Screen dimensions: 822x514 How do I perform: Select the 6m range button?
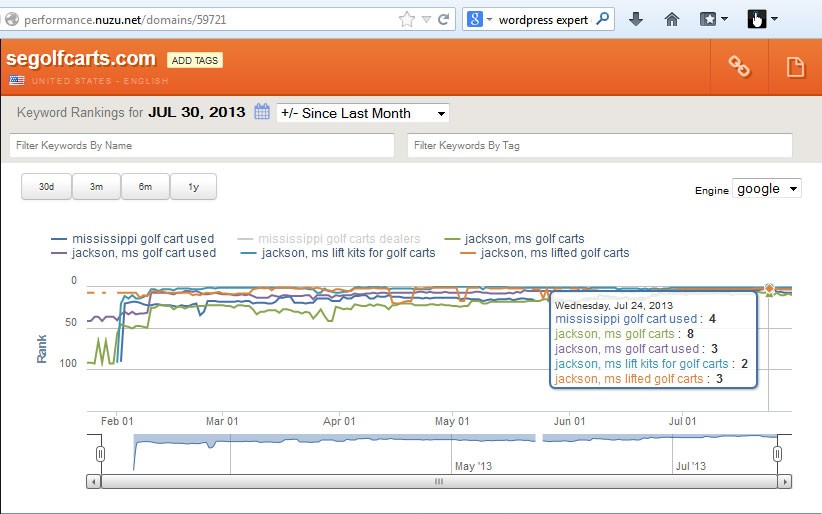[x=145, y=187]
